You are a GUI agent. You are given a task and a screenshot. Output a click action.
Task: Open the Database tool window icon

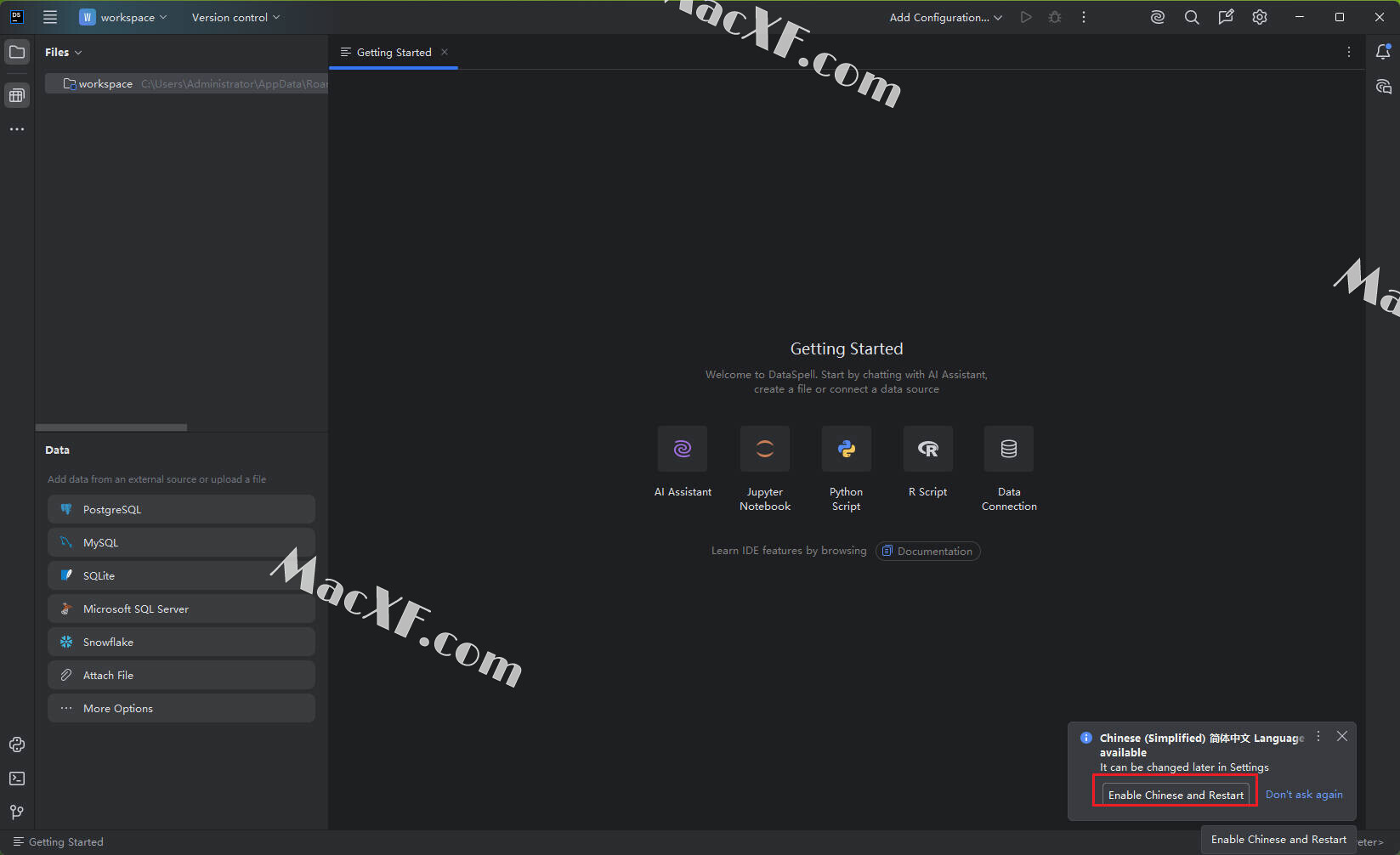[17, 95]
